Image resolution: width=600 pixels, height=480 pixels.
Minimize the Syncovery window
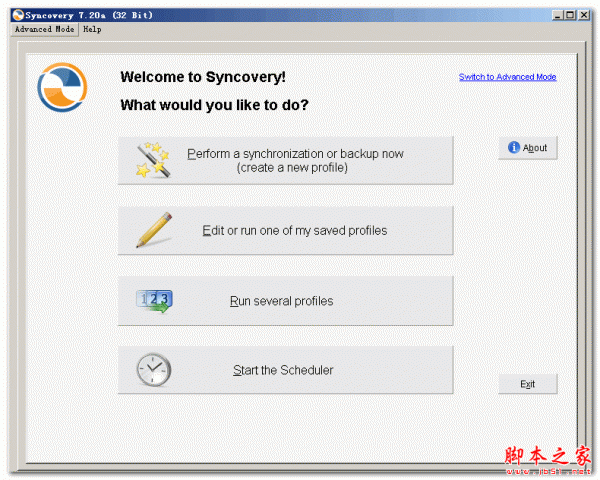click(x=558, y=15)
